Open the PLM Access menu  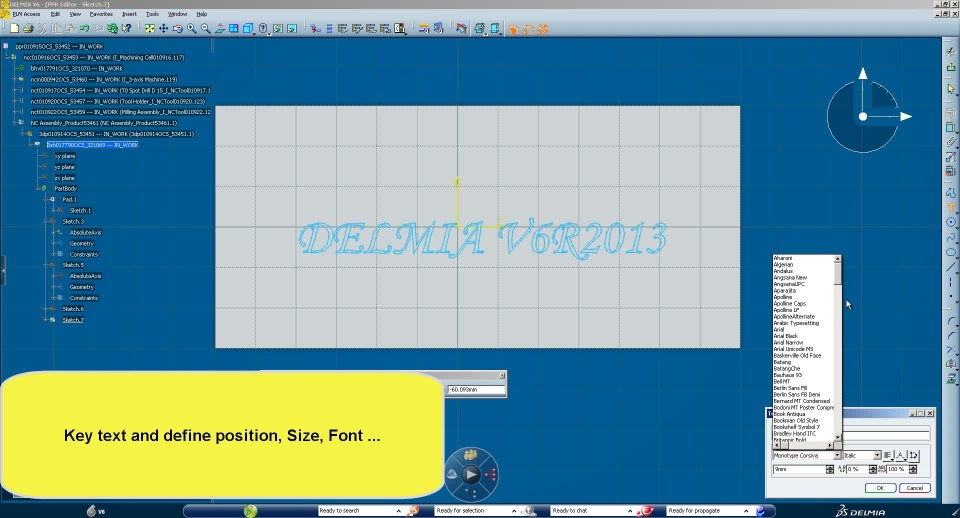point(26,13)
